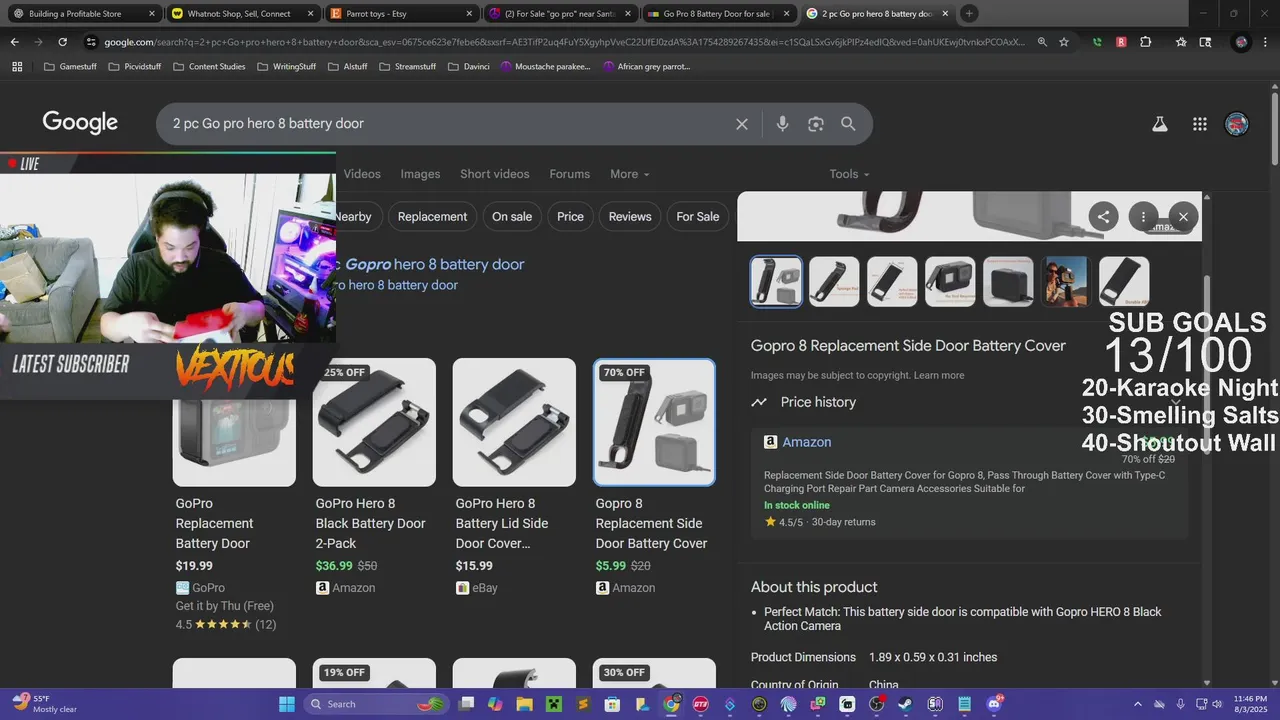The width and height of the screenshot is (1280, 720).
Task: Click the zoom magnifier in address bar
Action: [1042, 42]
